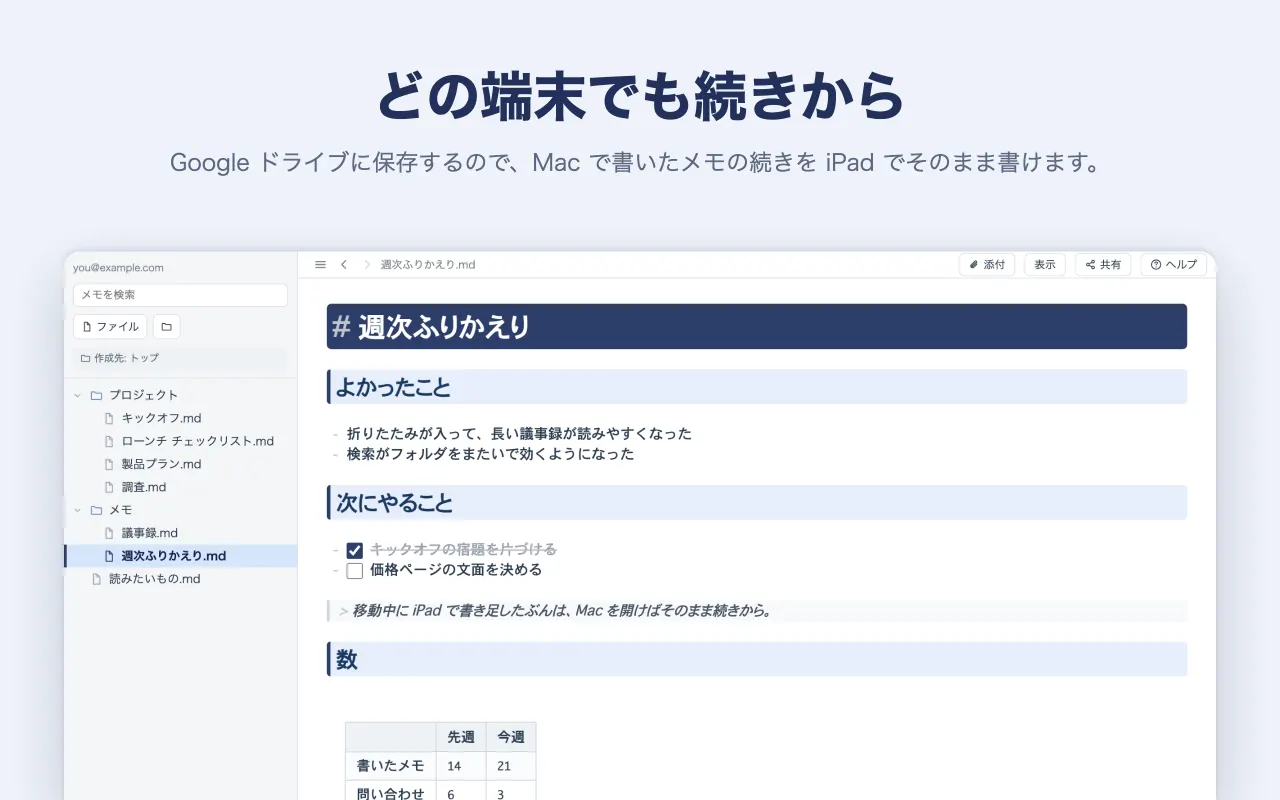Click the file icon beside ローンチ チェックリスト.md
1280x800 pixels.
pyautogui.click(x=110, y=441)
